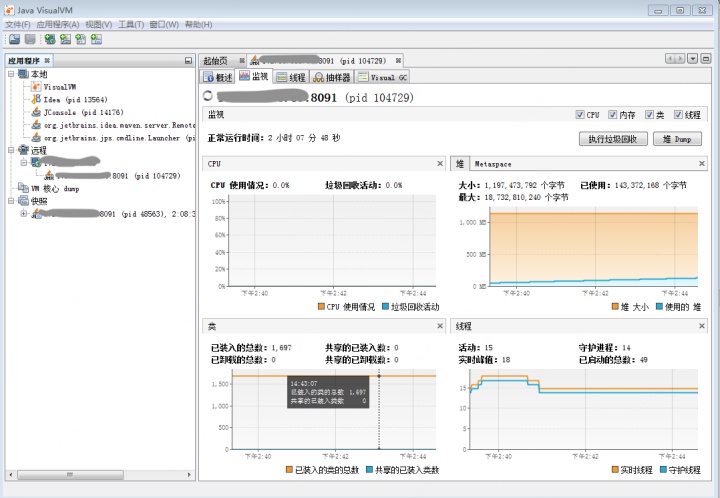Collapse the 本地 tree node
720x498 pixels.
tap(11, 74)
